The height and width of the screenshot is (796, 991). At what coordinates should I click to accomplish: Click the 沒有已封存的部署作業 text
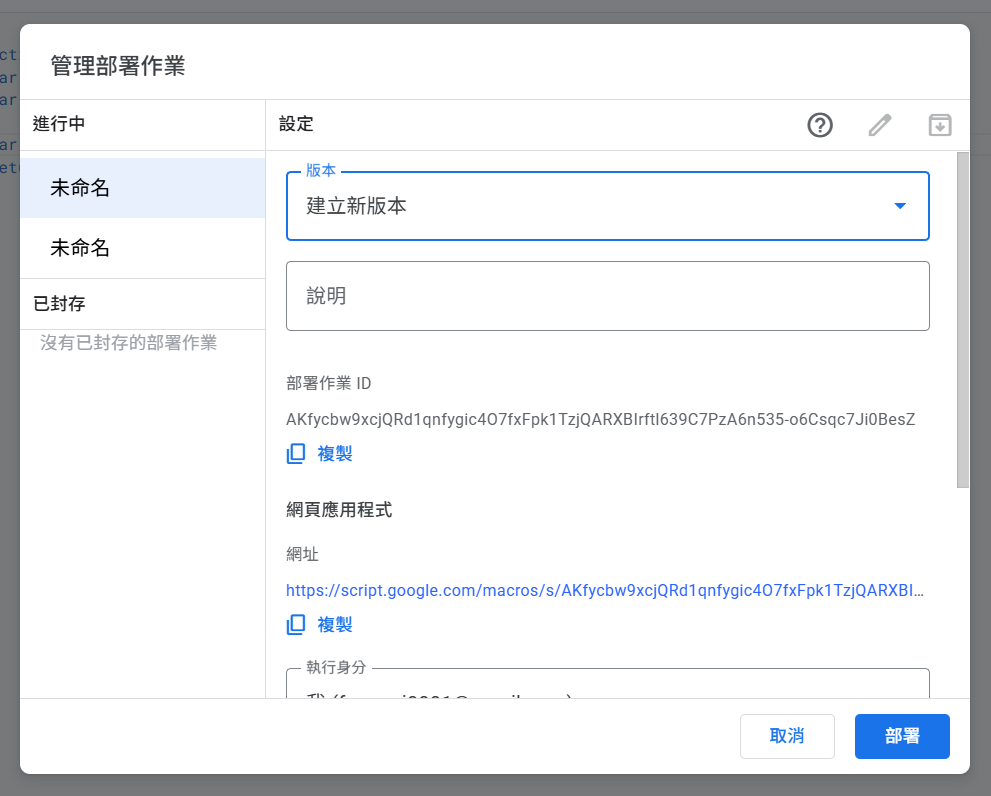[128, 343]
